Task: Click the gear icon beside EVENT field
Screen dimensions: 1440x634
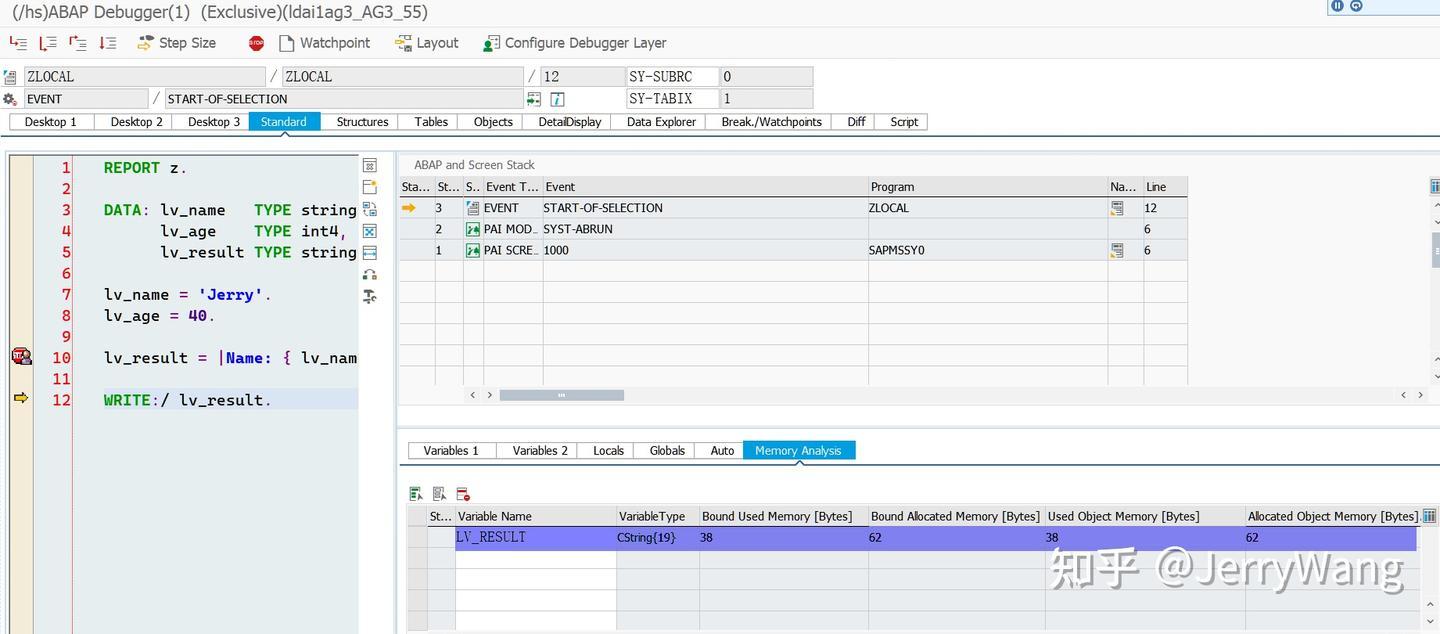Action: (x=10, y=99)
